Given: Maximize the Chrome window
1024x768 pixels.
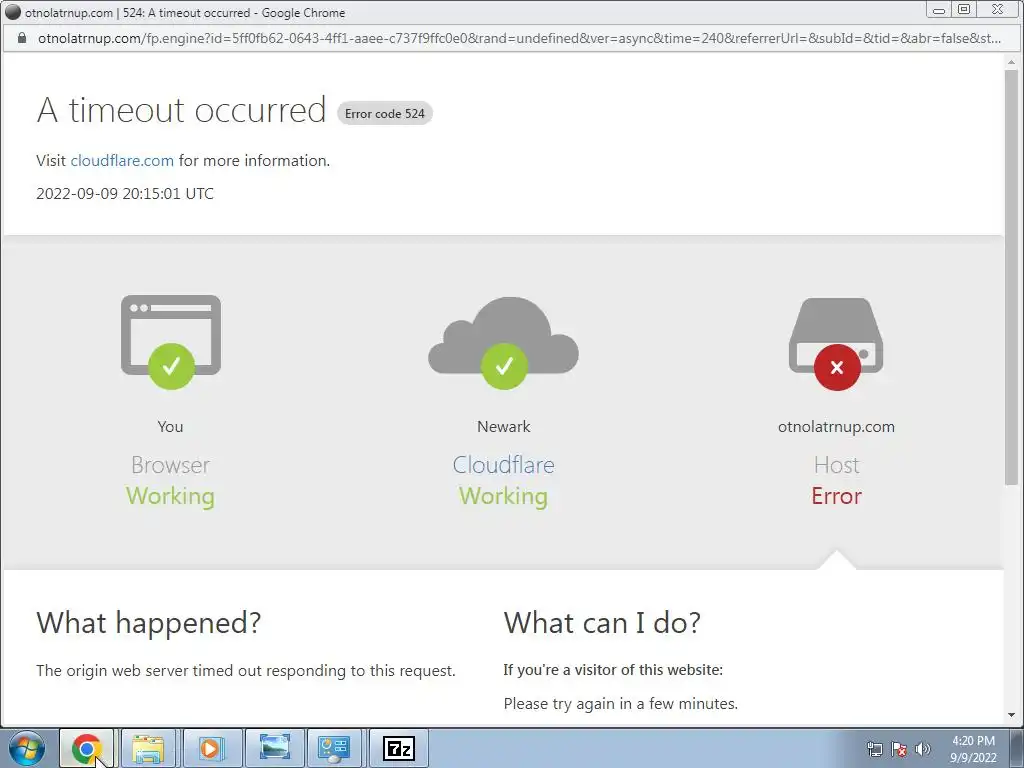Looking at the screenshot, I should (964, 10).
